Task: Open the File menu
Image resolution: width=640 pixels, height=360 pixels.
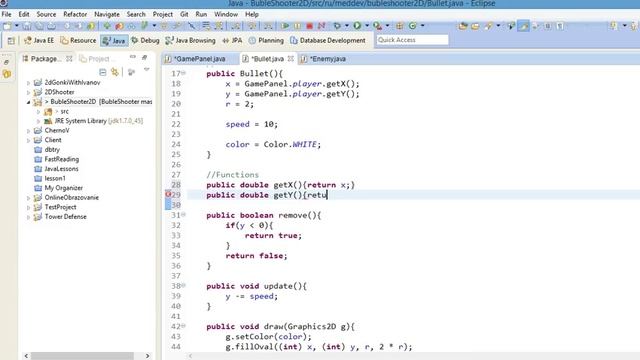Action: click(x=7, y=14)
